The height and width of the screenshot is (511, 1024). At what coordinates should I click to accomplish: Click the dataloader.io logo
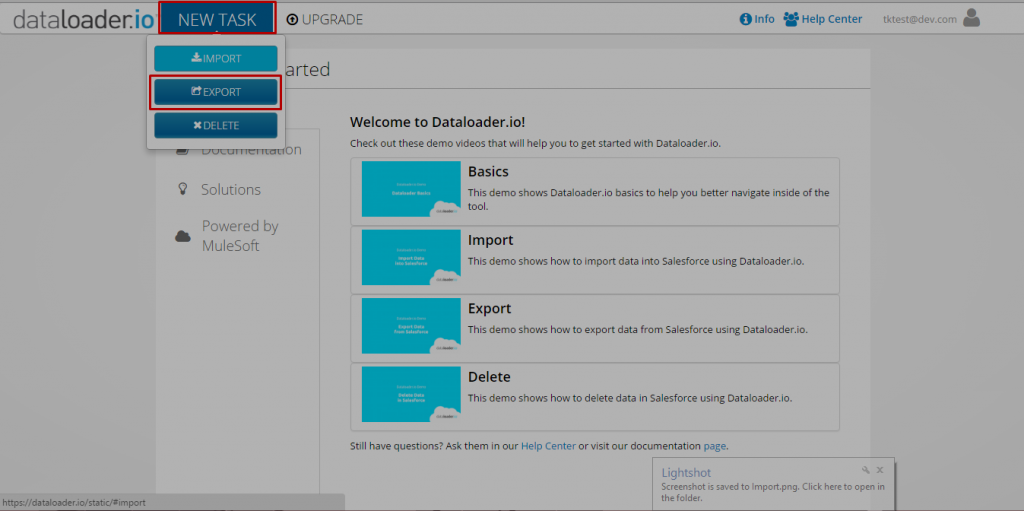click(x=84, y=20)
